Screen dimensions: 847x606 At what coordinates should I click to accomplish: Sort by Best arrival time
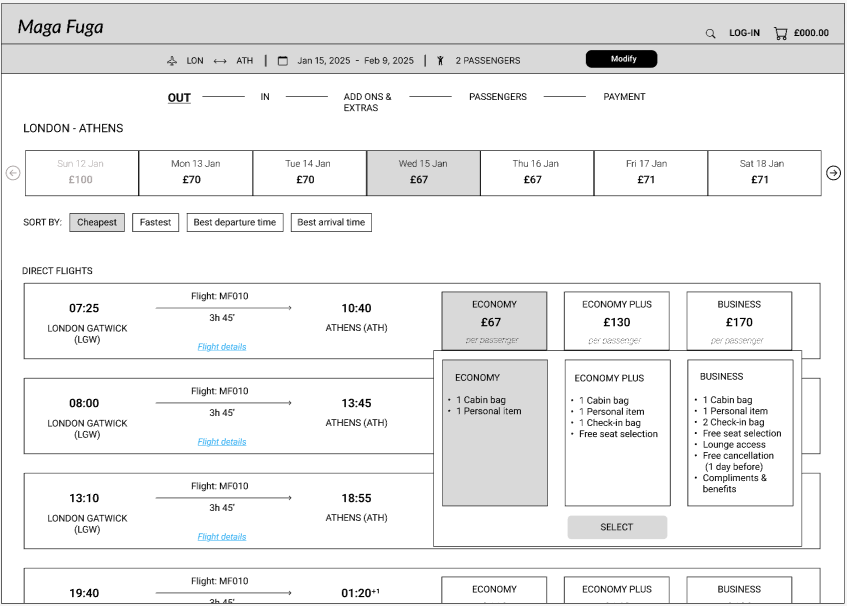331,222
